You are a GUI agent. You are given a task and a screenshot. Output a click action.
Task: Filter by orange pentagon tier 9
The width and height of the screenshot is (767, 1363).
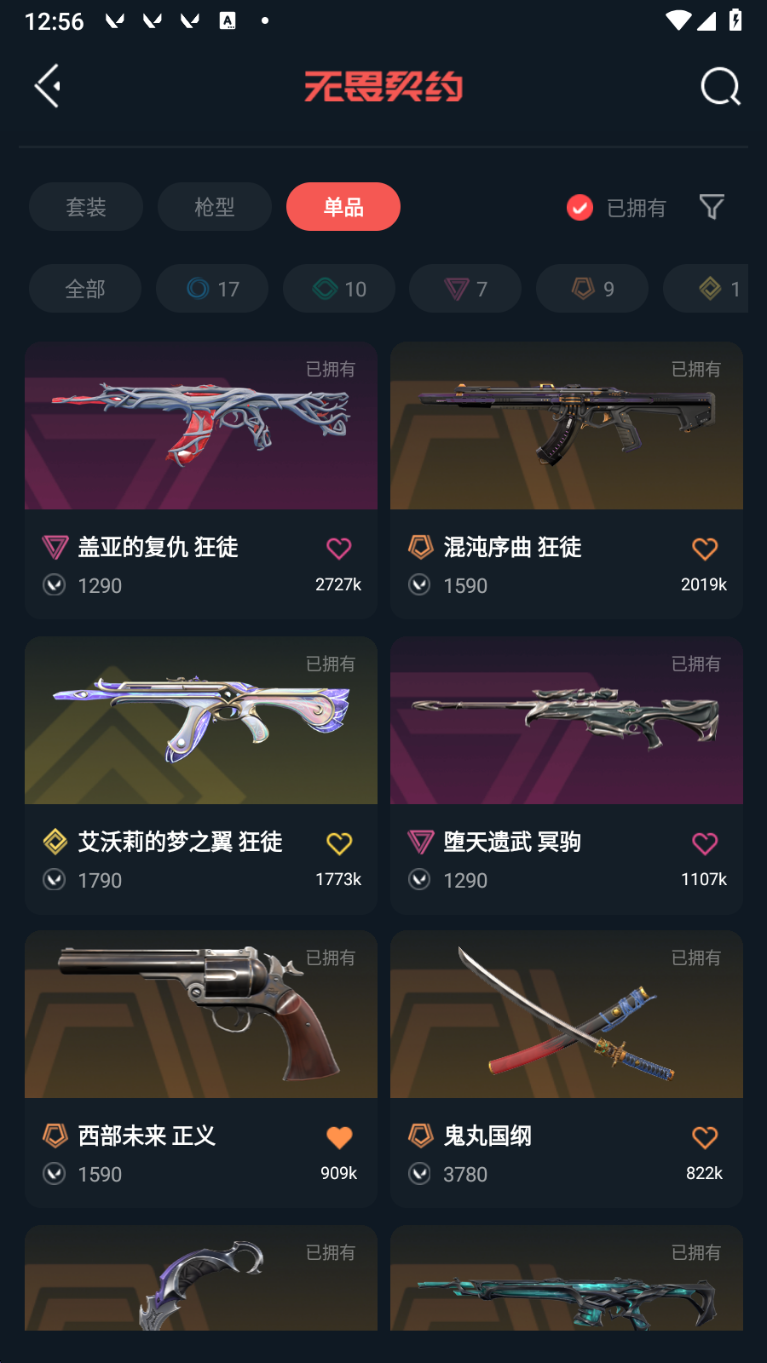[x=592, y=289]
